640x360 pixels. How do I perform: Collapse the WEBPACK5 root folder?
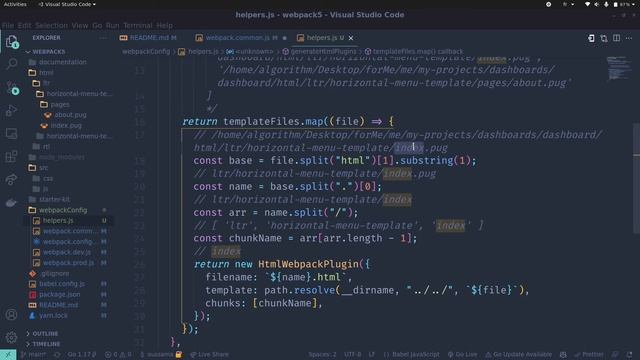tap(49, 52)
